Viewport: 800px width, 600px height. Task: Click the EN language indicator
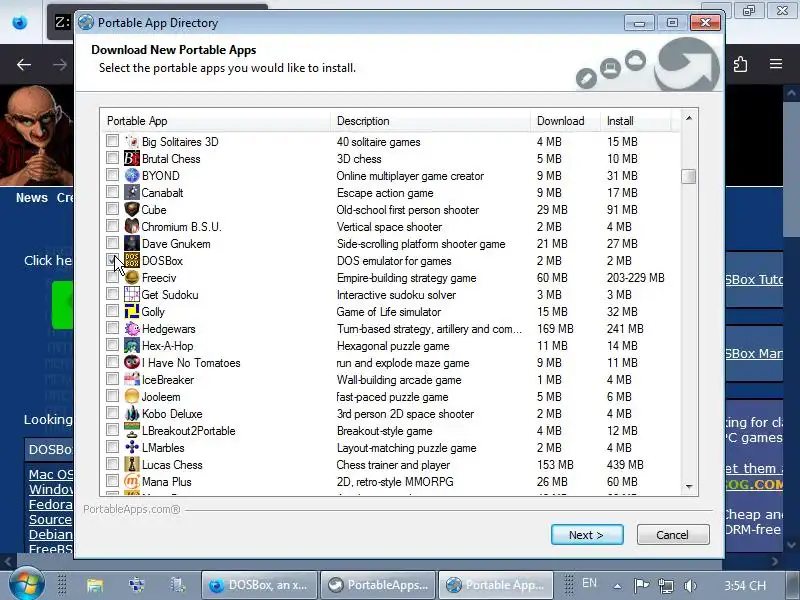point(589,583)
